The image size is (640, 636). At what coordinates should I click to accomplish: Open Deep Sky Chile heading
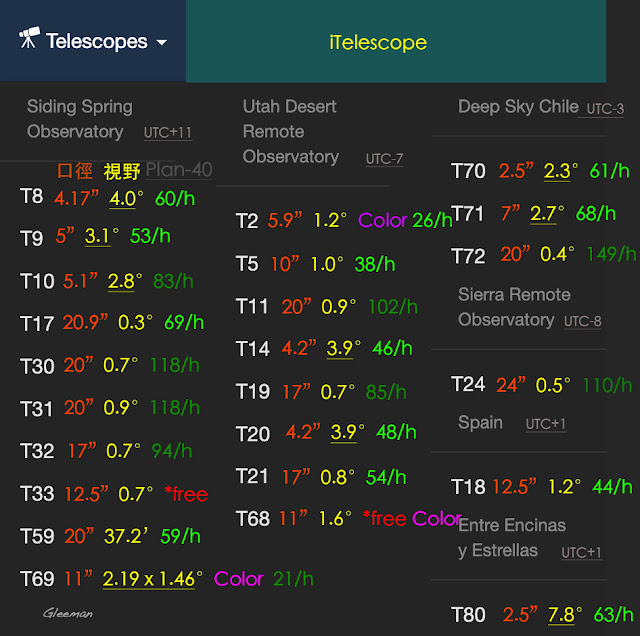pyautogui.click(x=518, y=107)
